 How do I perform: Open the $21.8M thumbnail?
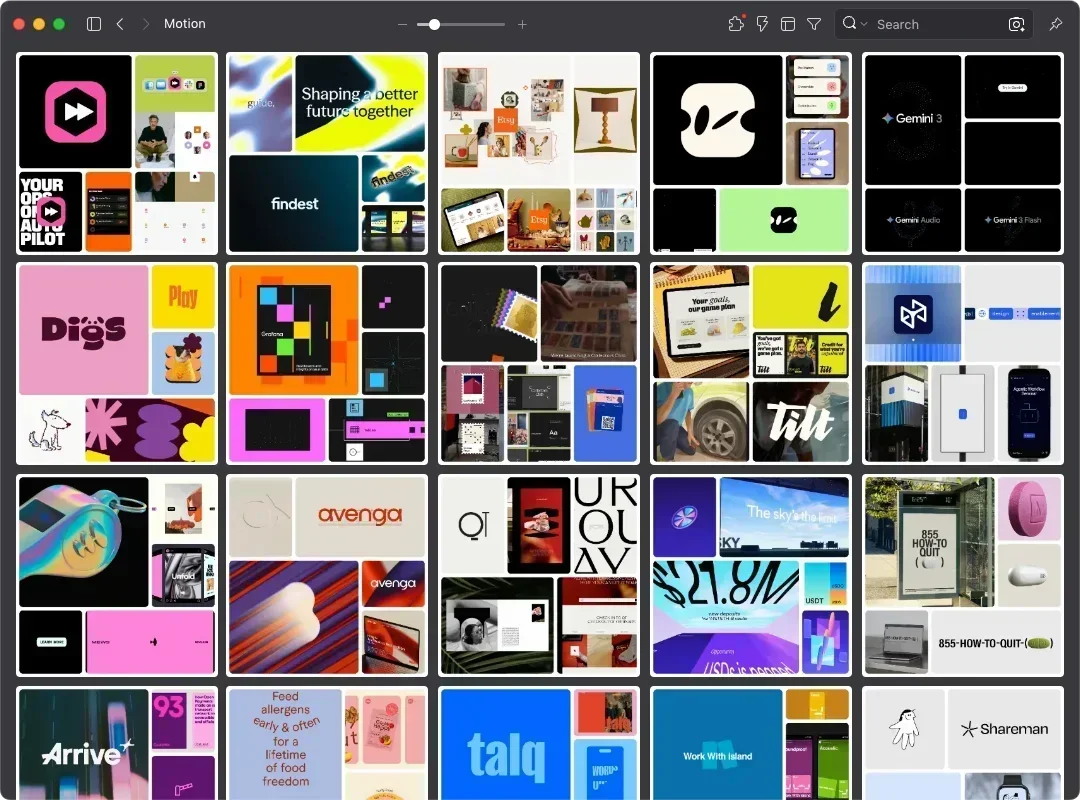pos(751,575)
